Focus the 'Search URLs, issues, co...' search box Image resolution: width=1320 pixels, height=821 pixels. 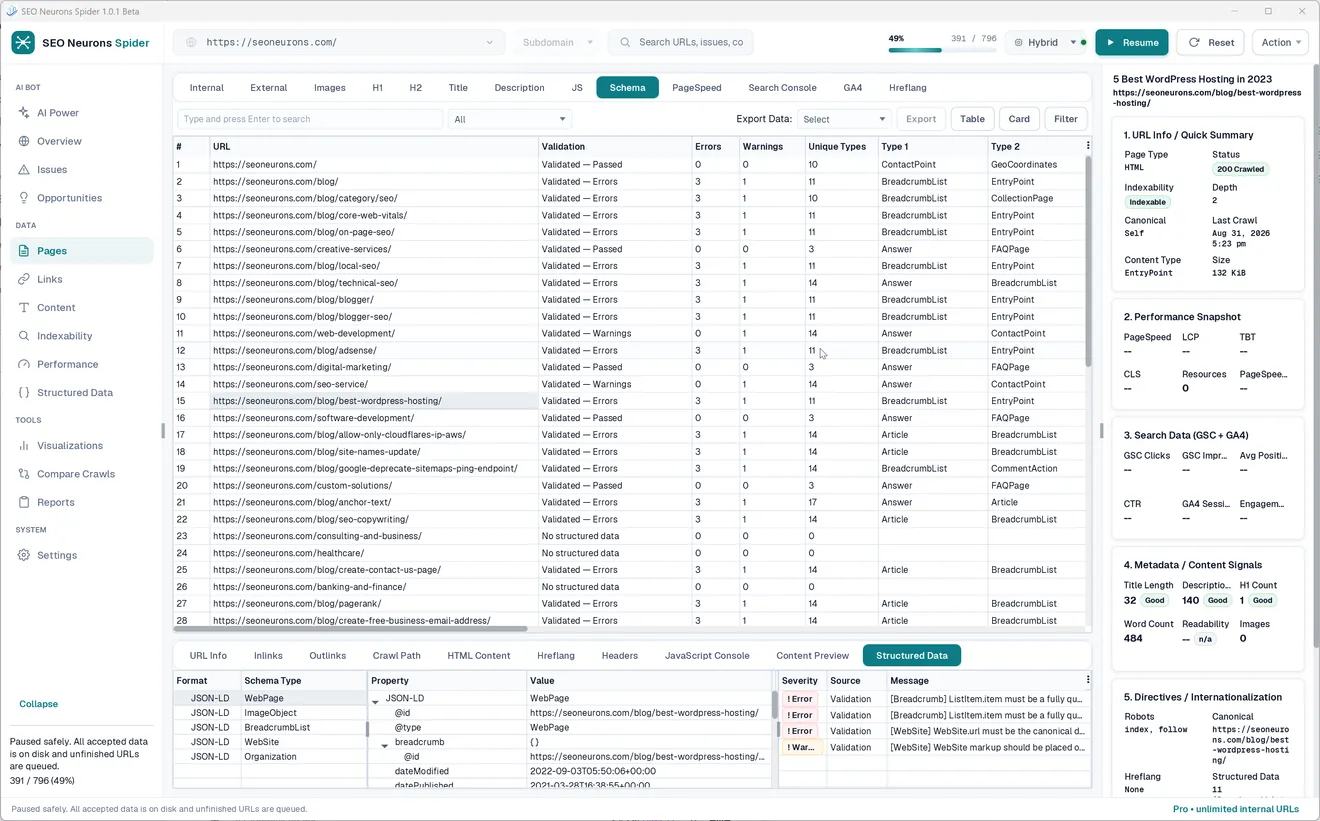pos(680,42)
